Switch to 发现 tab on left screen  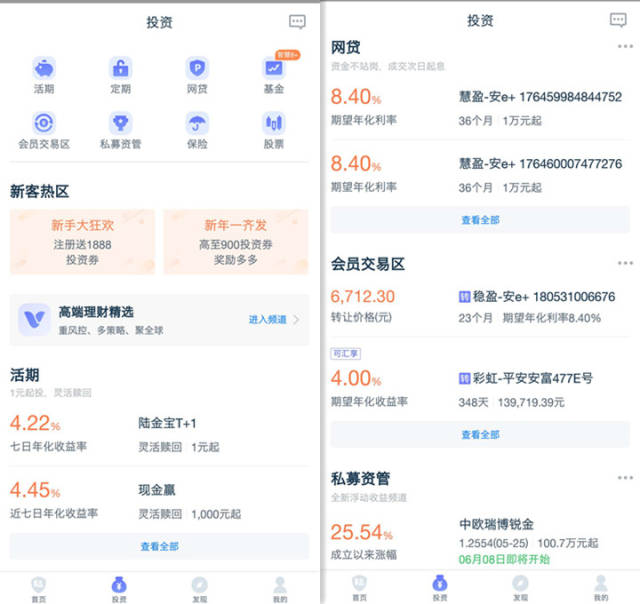pyautogui.click(x=200, y=590)
